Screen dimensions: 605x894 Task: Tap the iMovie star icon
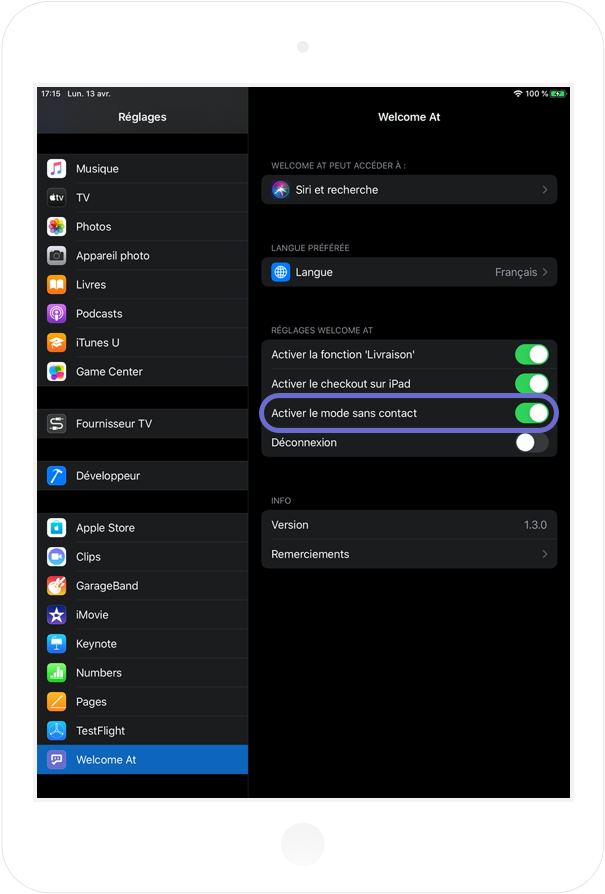coord(56,615)
